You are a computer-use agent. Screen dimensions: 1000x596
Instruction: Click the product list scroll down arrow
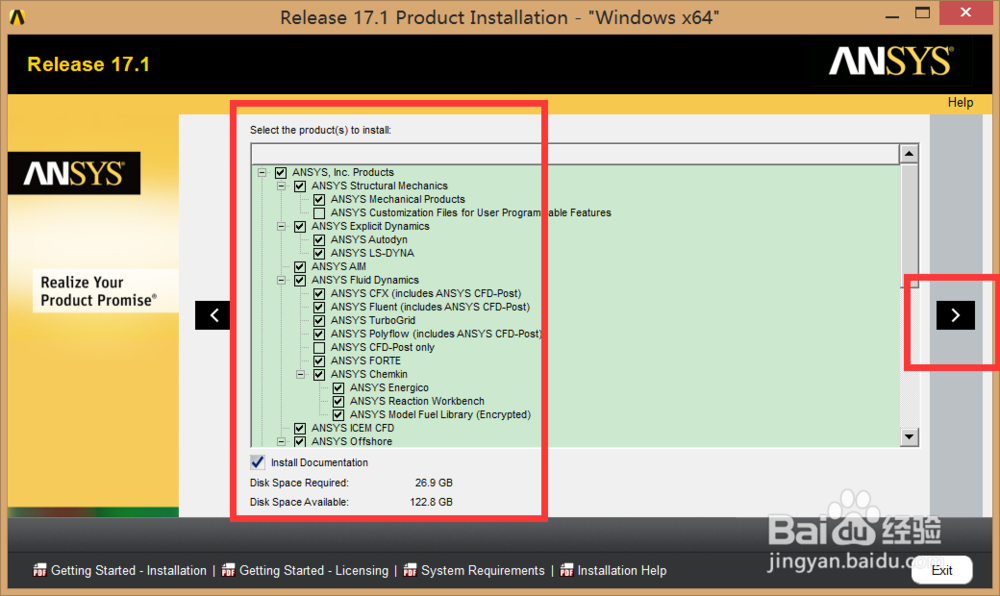909,437
